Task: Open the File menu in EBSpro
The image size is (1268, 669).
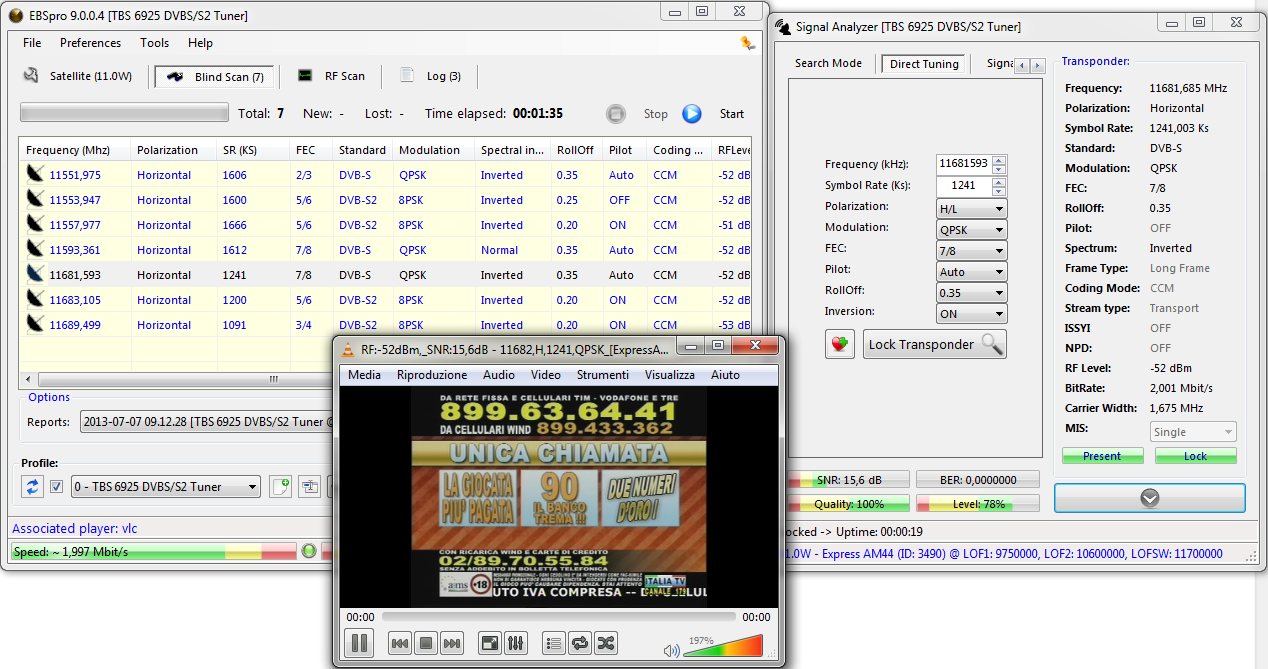Action: coord(32,43)
